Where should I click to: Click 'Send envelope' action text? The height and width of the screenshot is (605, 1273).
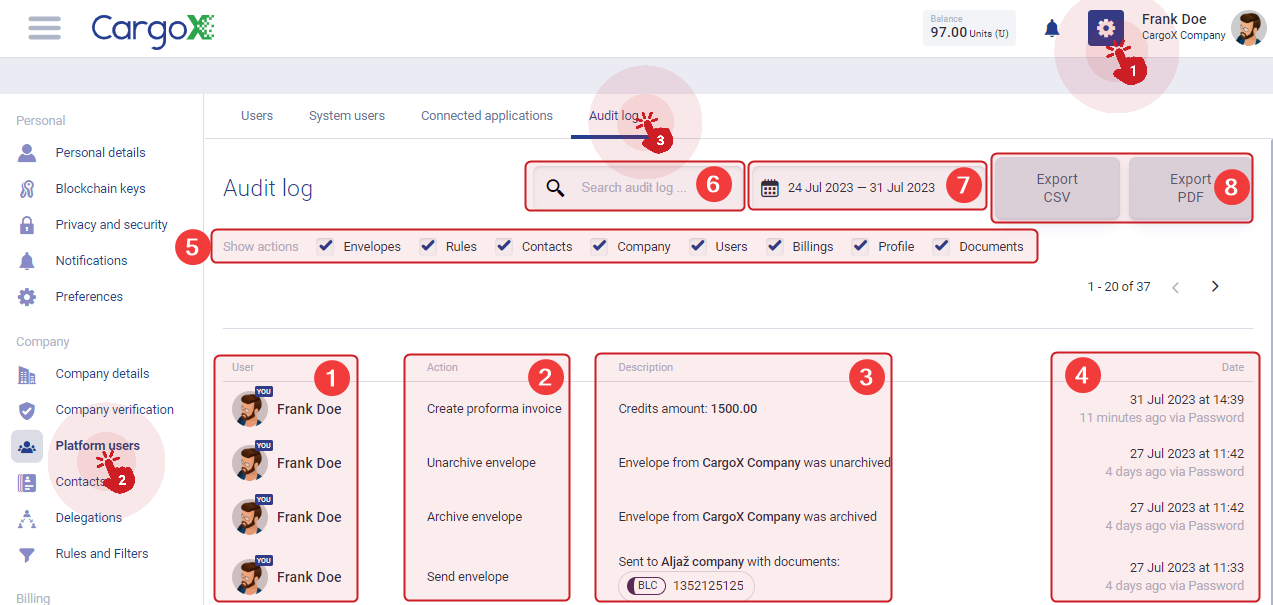pyautogui.click(x=468, y=577)
